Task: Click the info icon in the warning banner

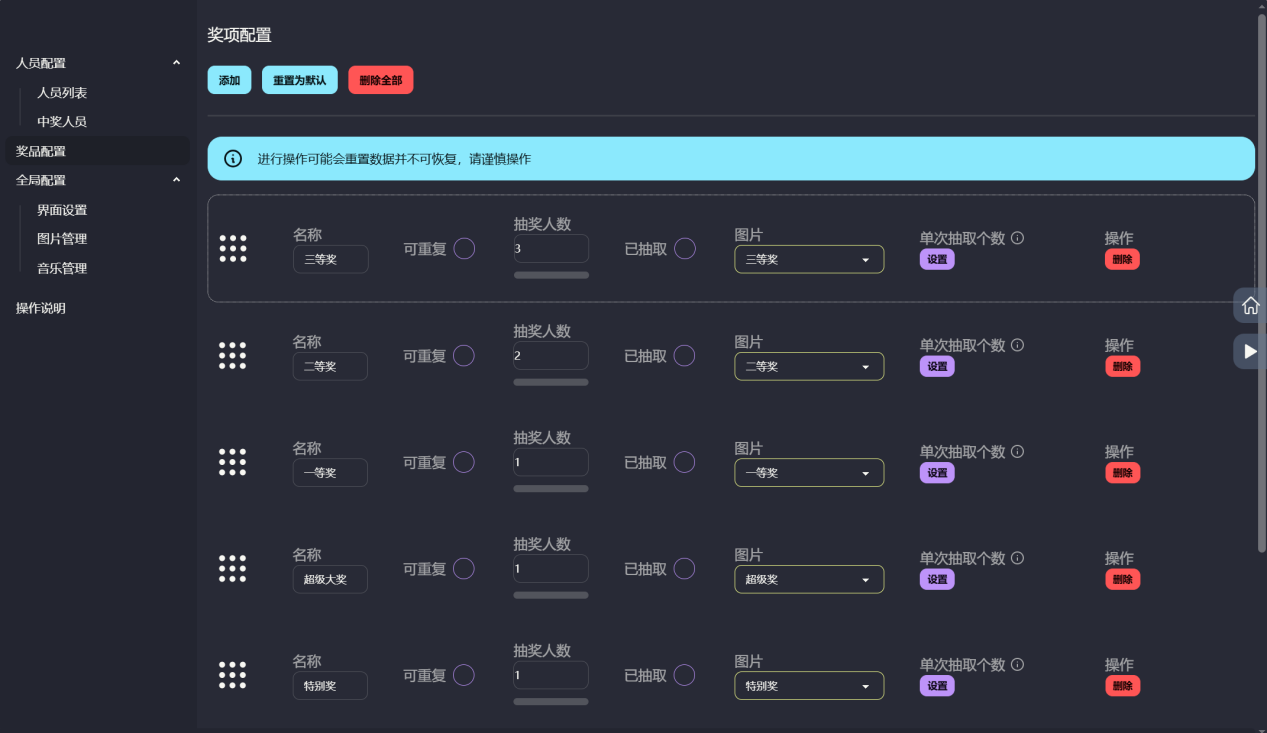Action: tap(233, 159)
